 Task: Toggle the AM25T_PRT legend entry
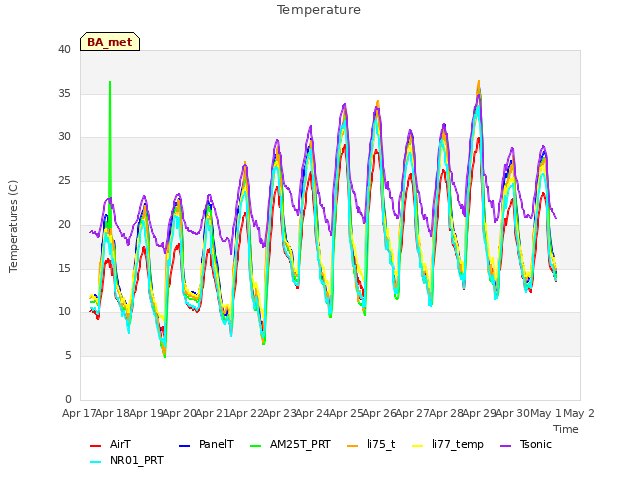pyautogui.click(x=290, y=444)
